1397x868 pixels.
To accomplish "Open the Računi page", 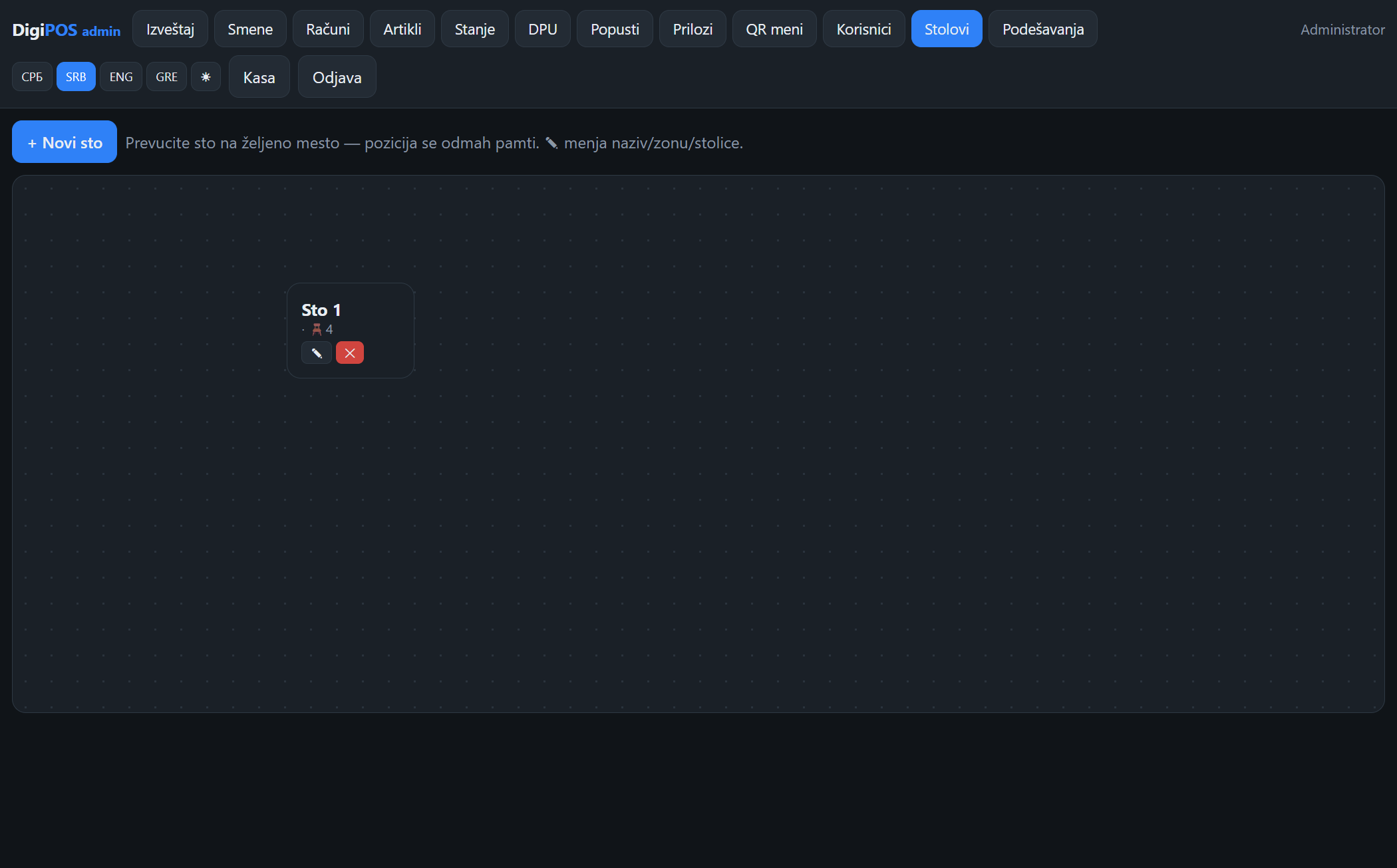I will (328, 29).
